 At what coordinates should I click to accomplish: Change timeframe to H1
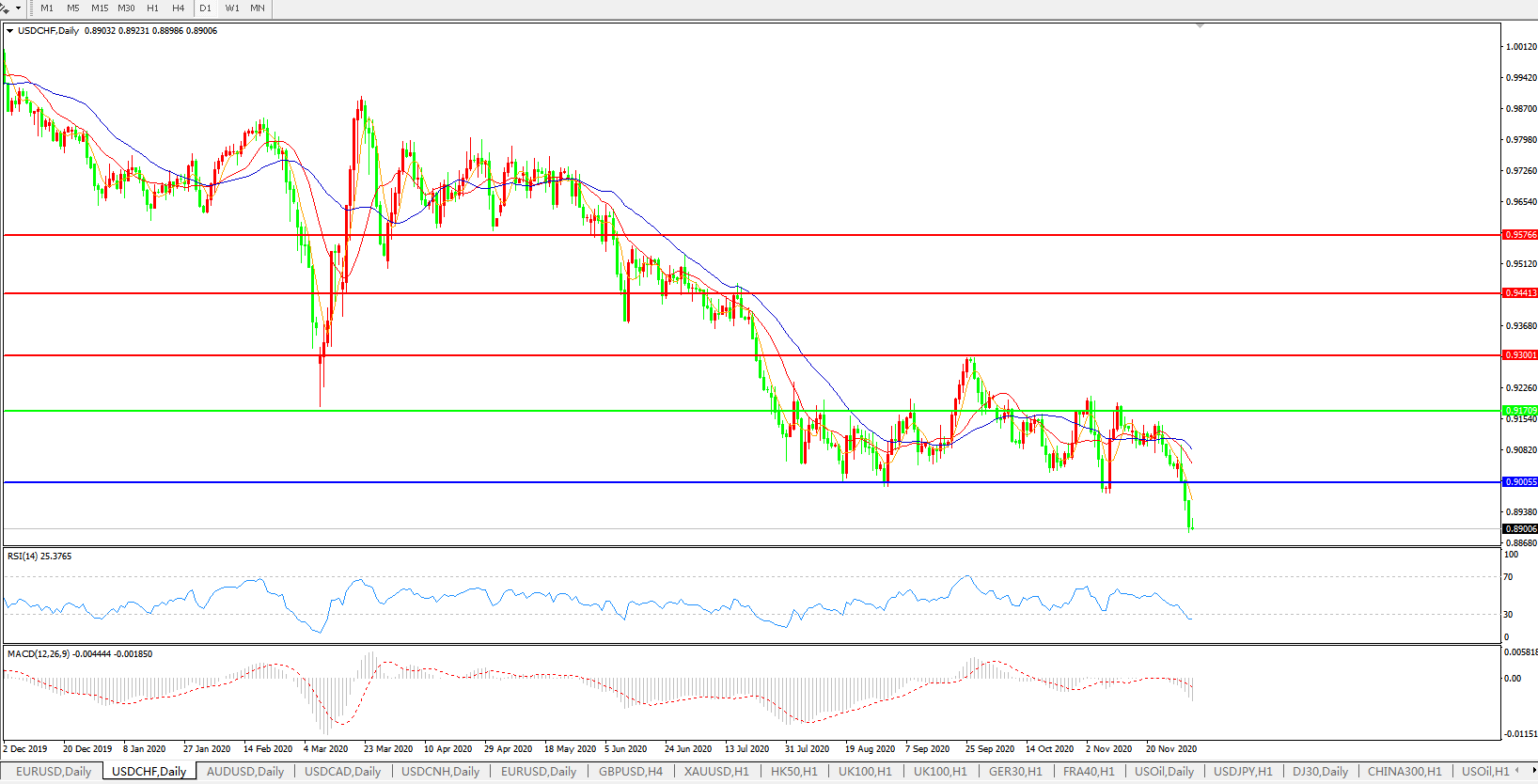click(153, 8)
